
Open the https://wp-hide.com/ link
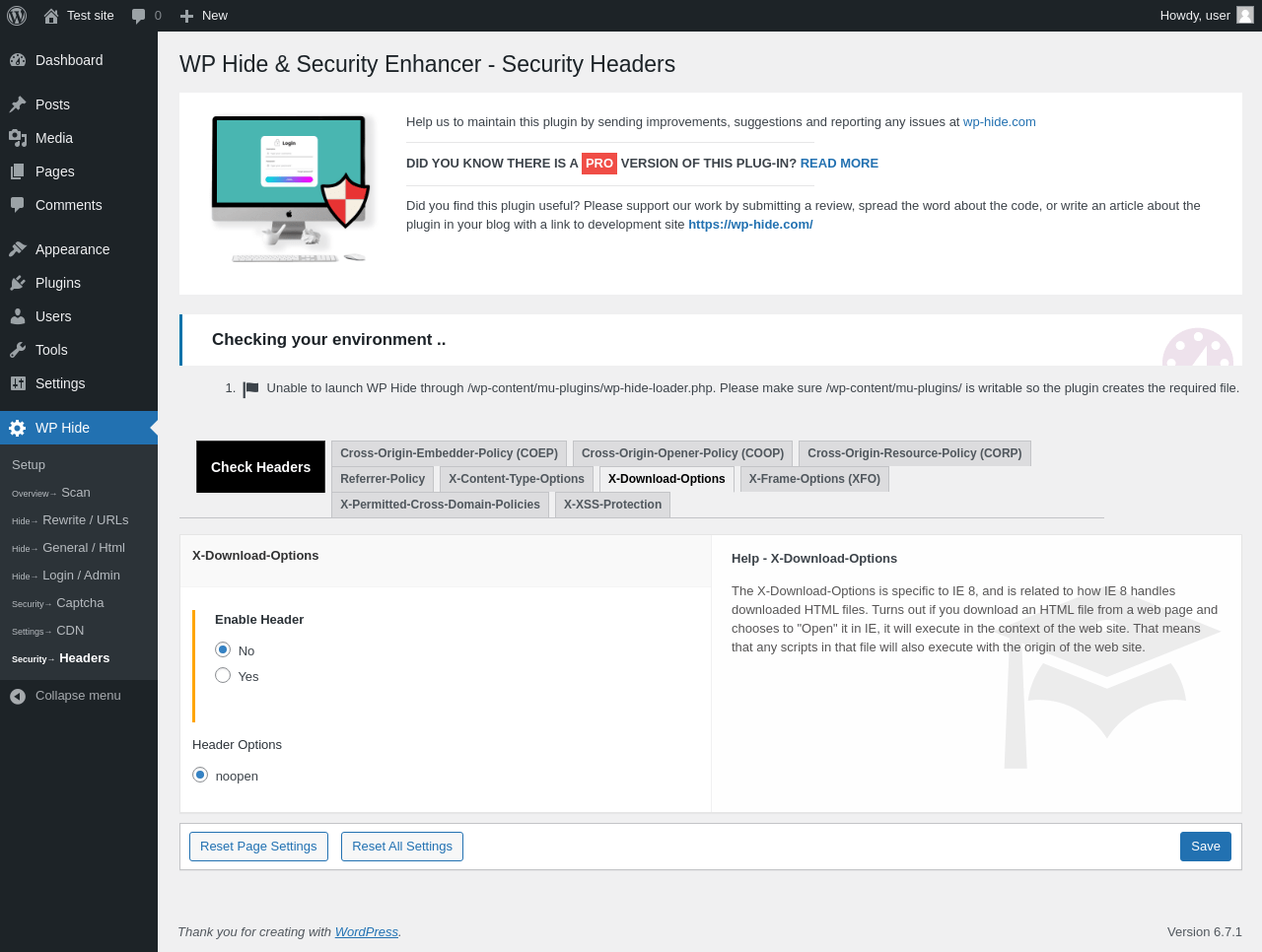click(750, 225)
